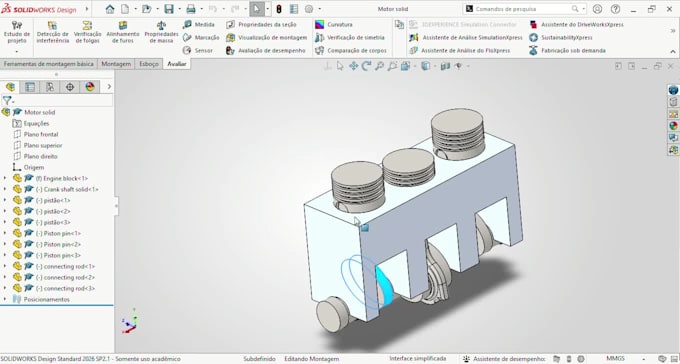Click the Comandos de pesquisa search field
Viewport: 680px width, 364px height.
point(523,9)
